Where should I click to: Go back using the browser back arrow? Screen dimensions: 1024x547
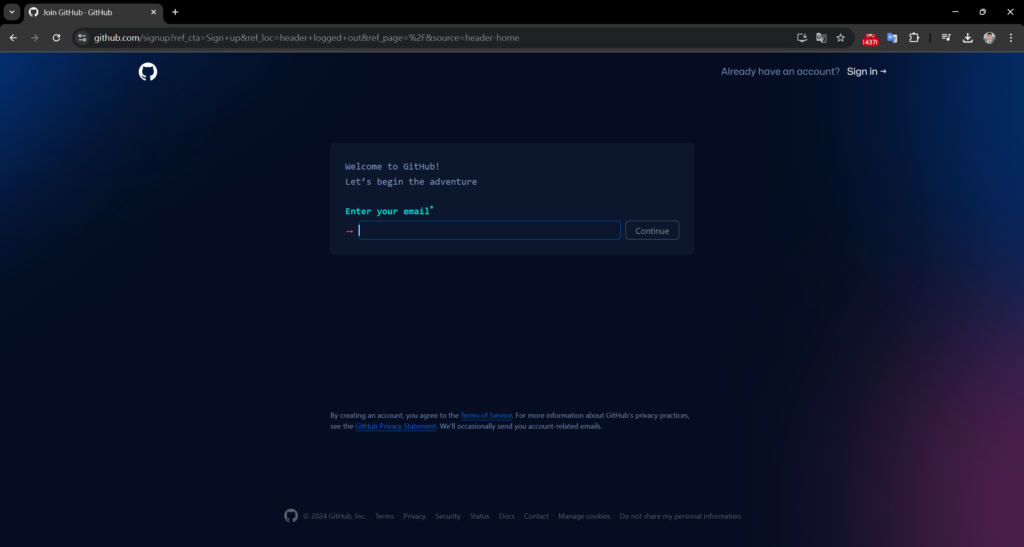(13, 38)
